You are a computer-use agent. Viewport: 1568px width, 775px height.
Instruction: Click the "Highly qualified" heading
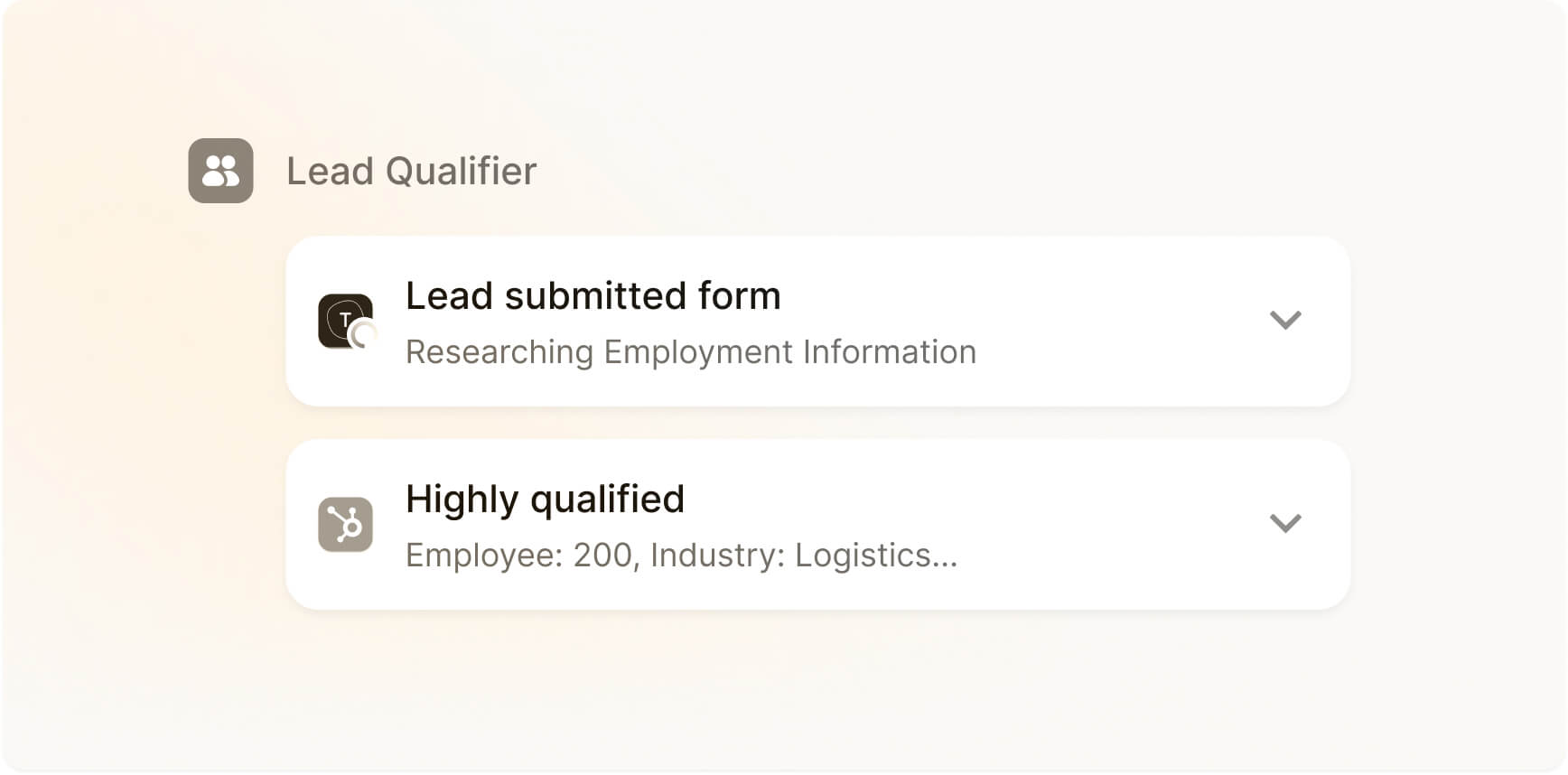pos(545,500)
